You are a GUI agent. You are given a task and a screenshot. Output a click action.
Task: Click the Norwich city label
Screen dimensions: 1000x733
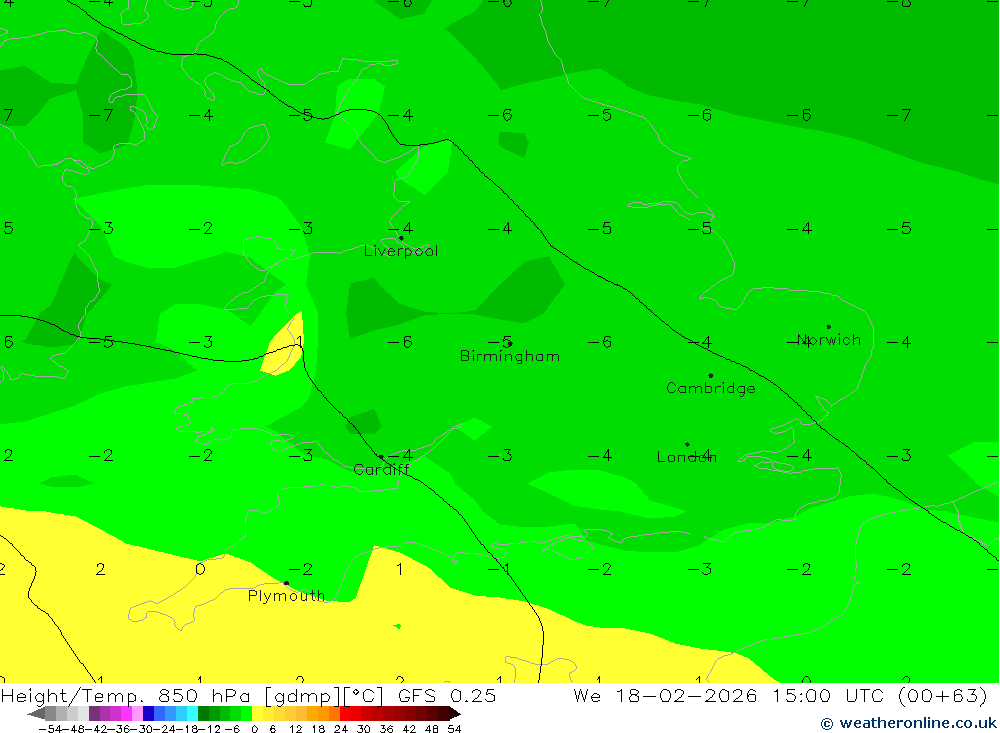829,340
